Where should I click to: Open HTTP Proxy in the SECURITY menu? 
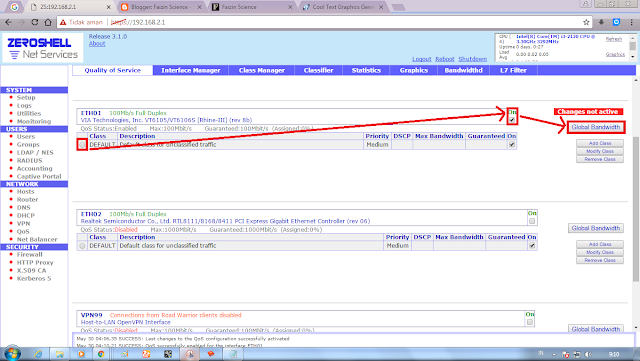[35, 263]
